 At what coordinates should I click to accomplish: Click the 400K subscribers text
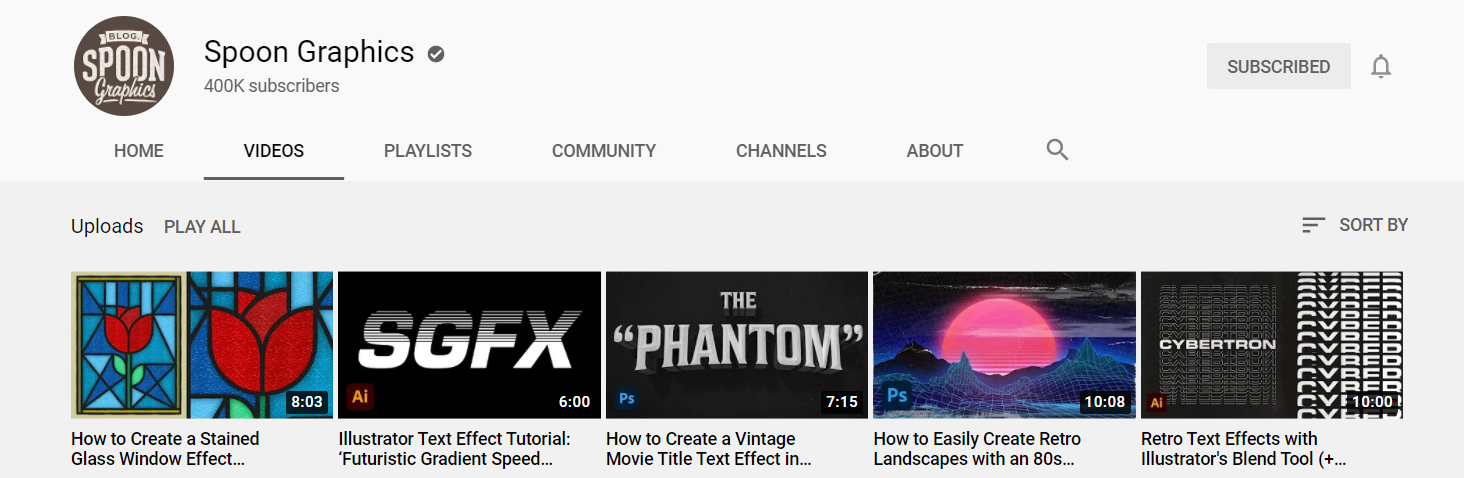coord(272,86)
